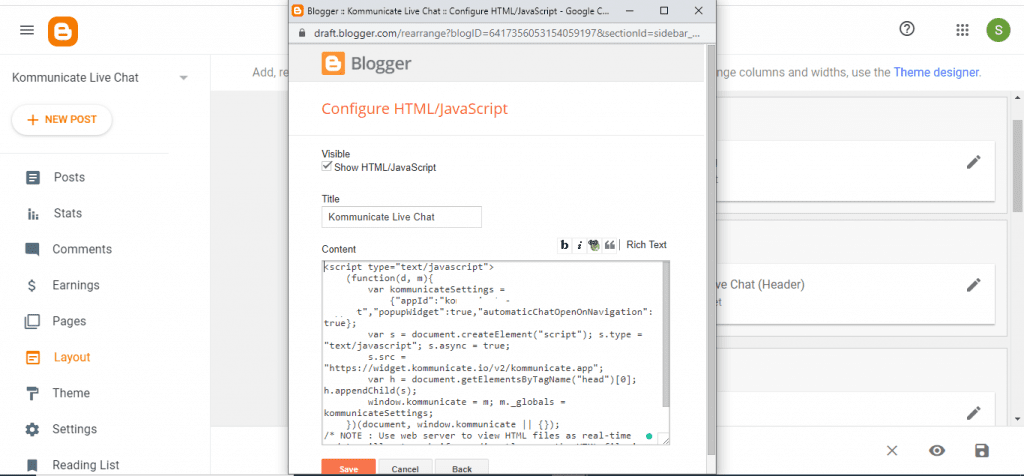
Task: Open the Theme designer link
Action: 936,72
